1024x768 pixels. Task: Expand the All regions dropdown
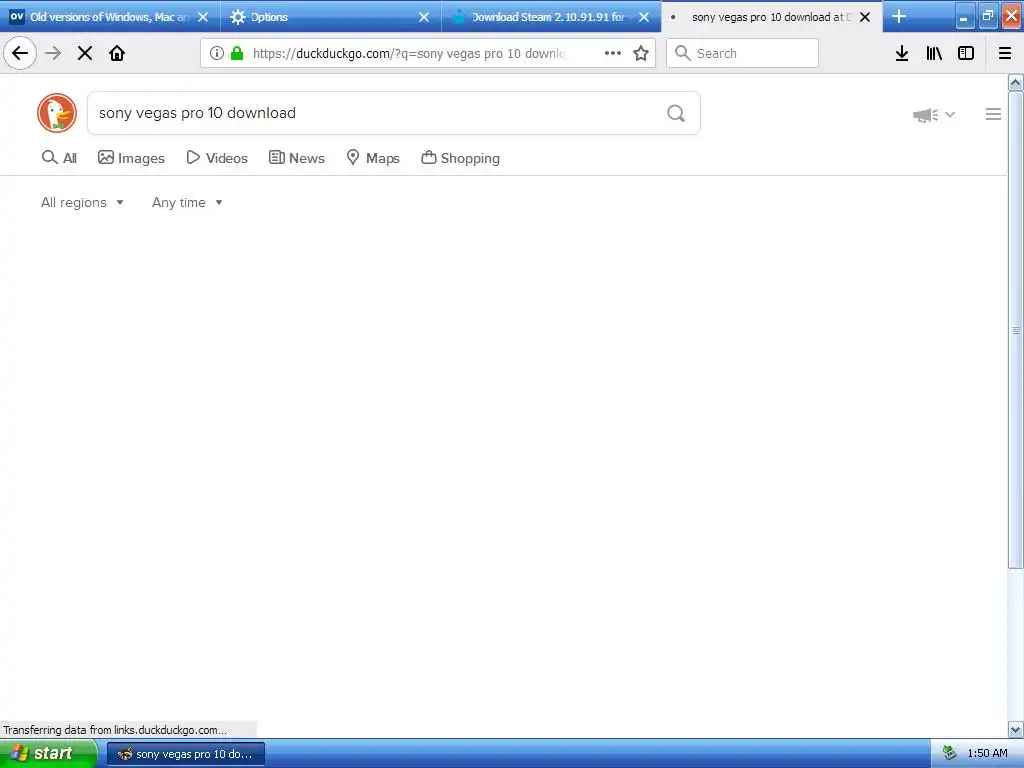tap(82, 202)
